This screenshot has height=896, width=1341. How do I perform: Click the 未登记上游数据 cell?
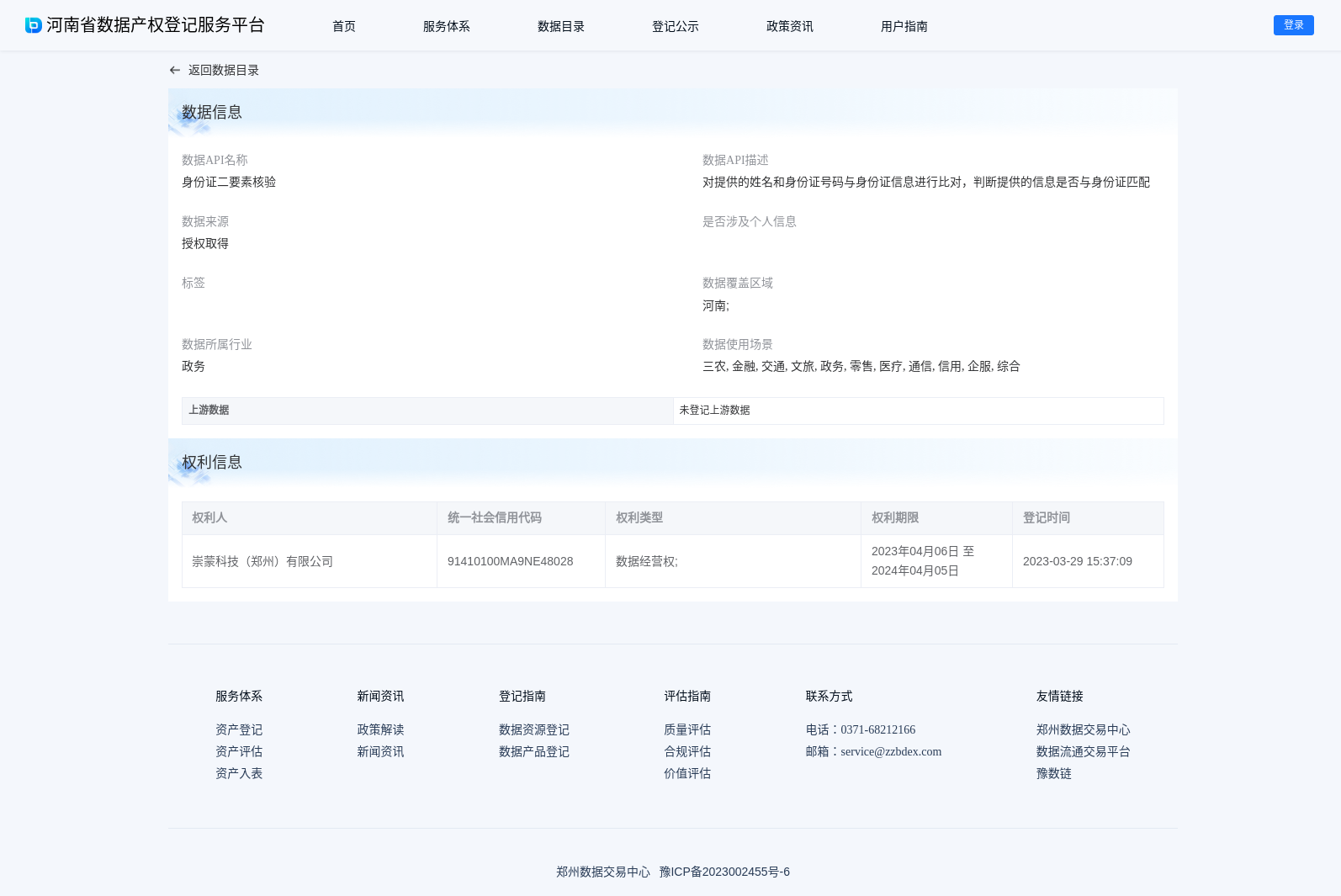[919, 411]
